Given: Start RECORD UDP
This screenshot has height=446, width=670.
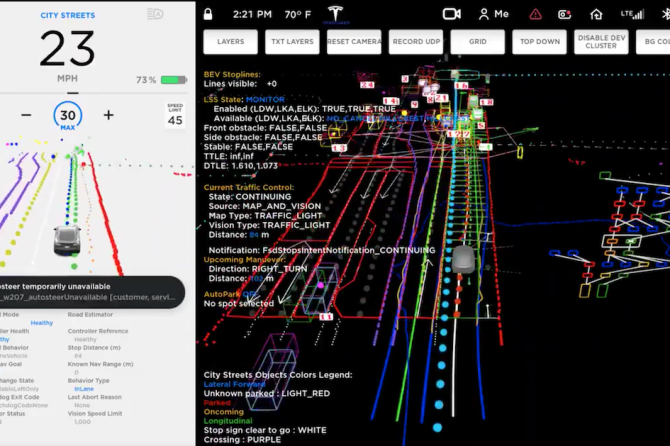Looking at the screenshot, I should [x=416, y=42].
